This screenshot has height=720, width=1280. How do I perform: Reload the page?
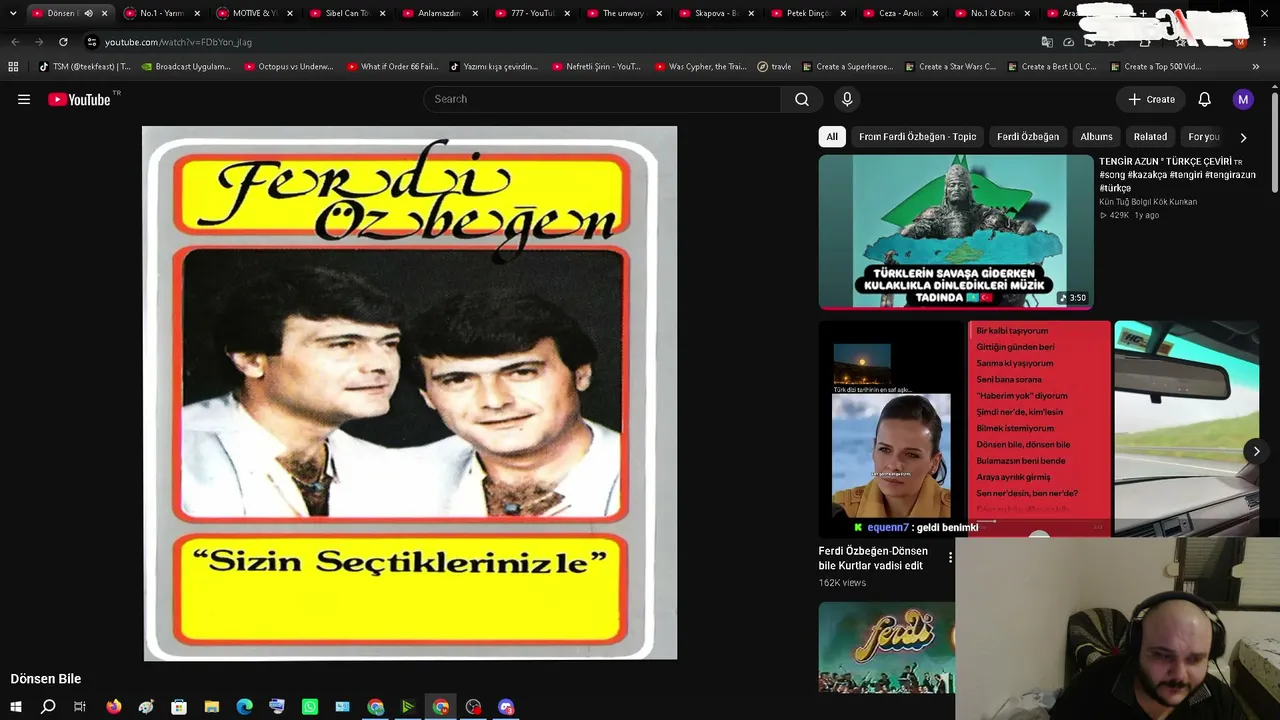pyautogui.click(x=63, y=42)
